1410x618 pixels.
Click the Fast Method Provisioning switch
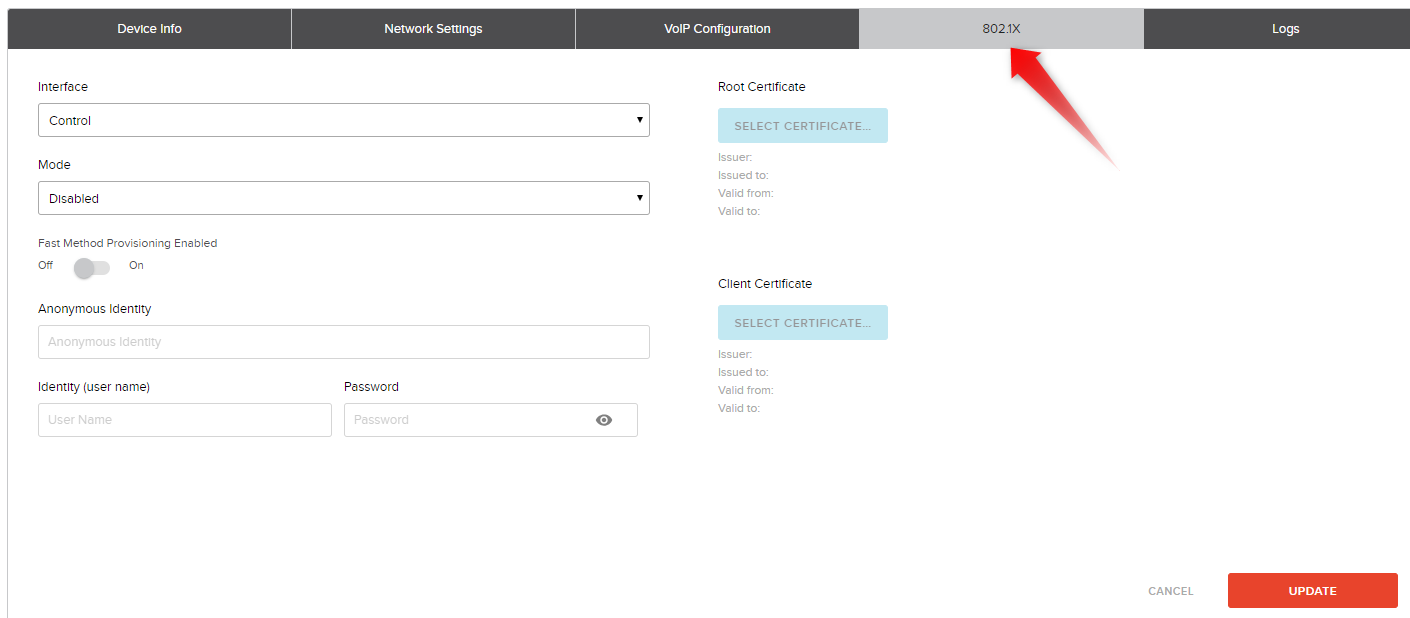(x=91, y=266)
